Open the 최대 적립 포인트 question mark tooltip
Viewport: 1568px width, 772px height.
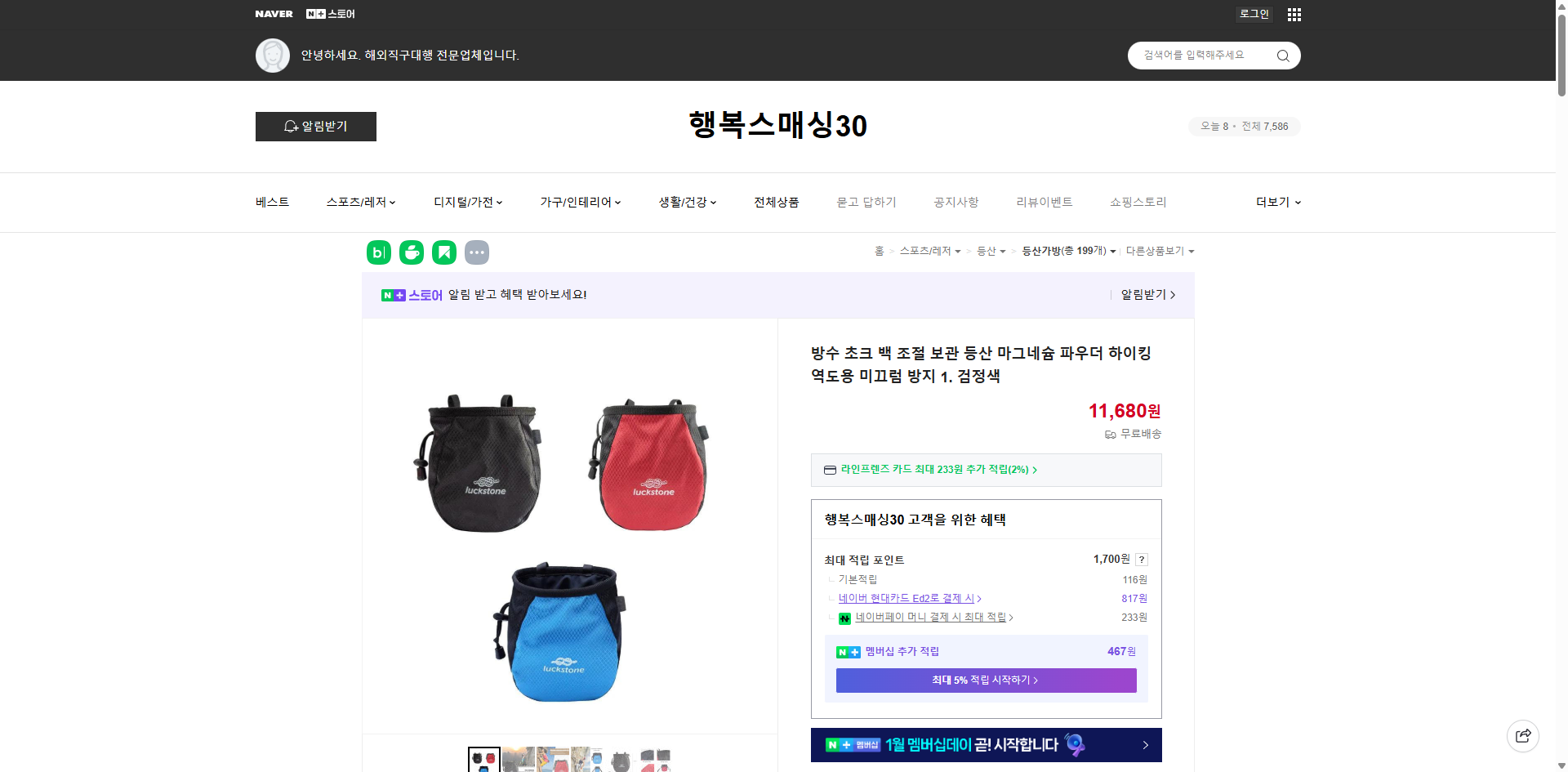click(1142, 560)
